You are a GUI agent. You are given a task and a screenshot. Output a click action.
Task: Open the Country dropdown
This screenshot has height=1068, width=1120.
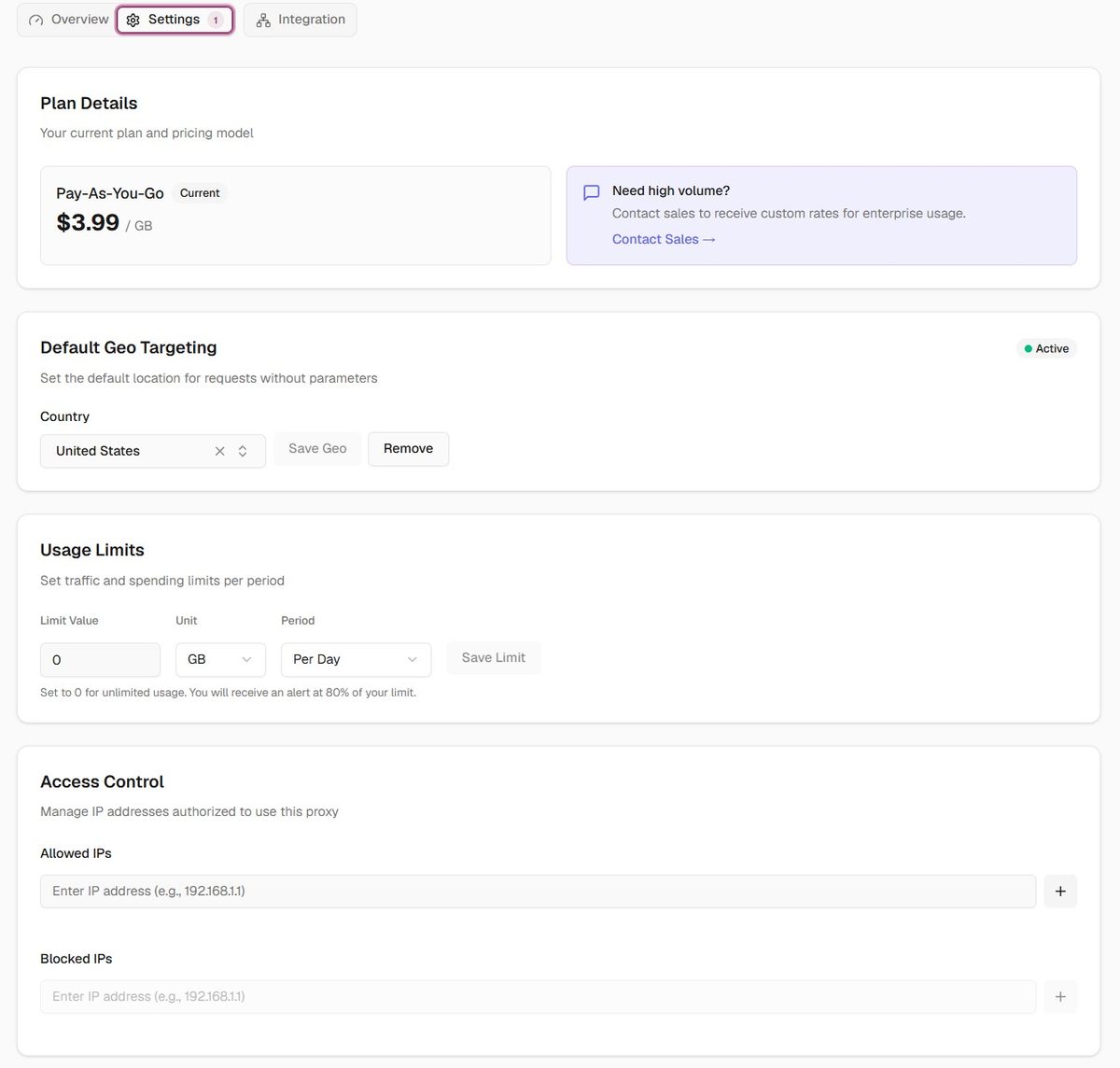153,451
